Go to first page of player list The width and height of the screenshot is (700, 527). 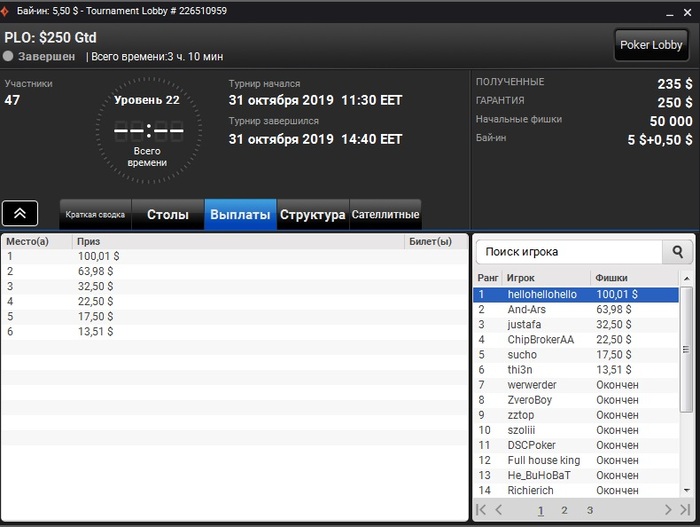(481, 510)
